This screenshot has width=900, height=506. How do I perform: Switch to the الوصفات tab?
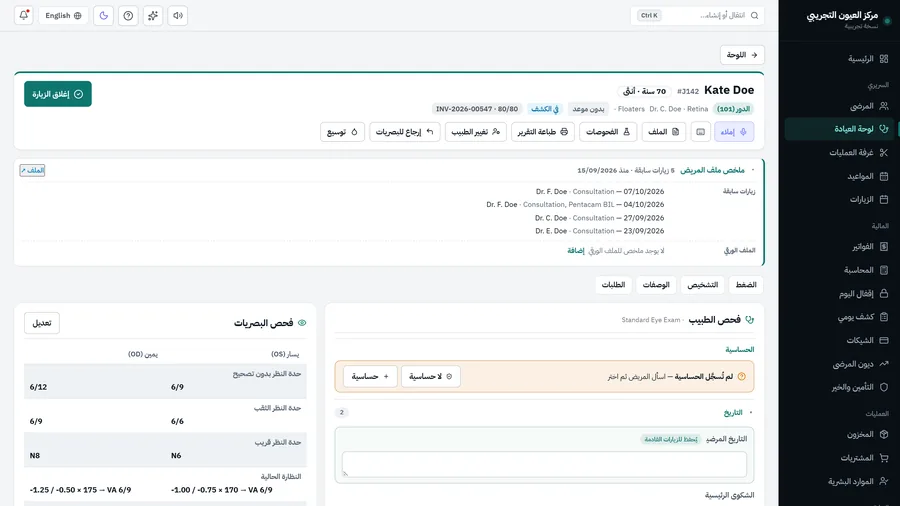pyautogui.click(x=656, y=285)
